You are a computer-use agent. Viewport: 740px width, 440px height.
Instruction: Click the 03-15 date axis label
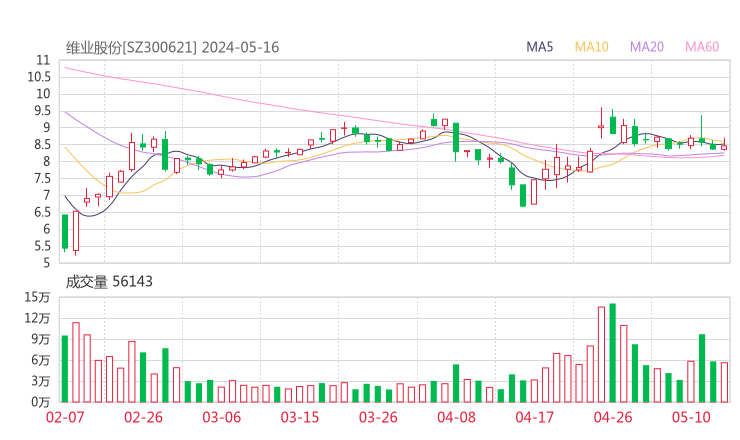300,417
